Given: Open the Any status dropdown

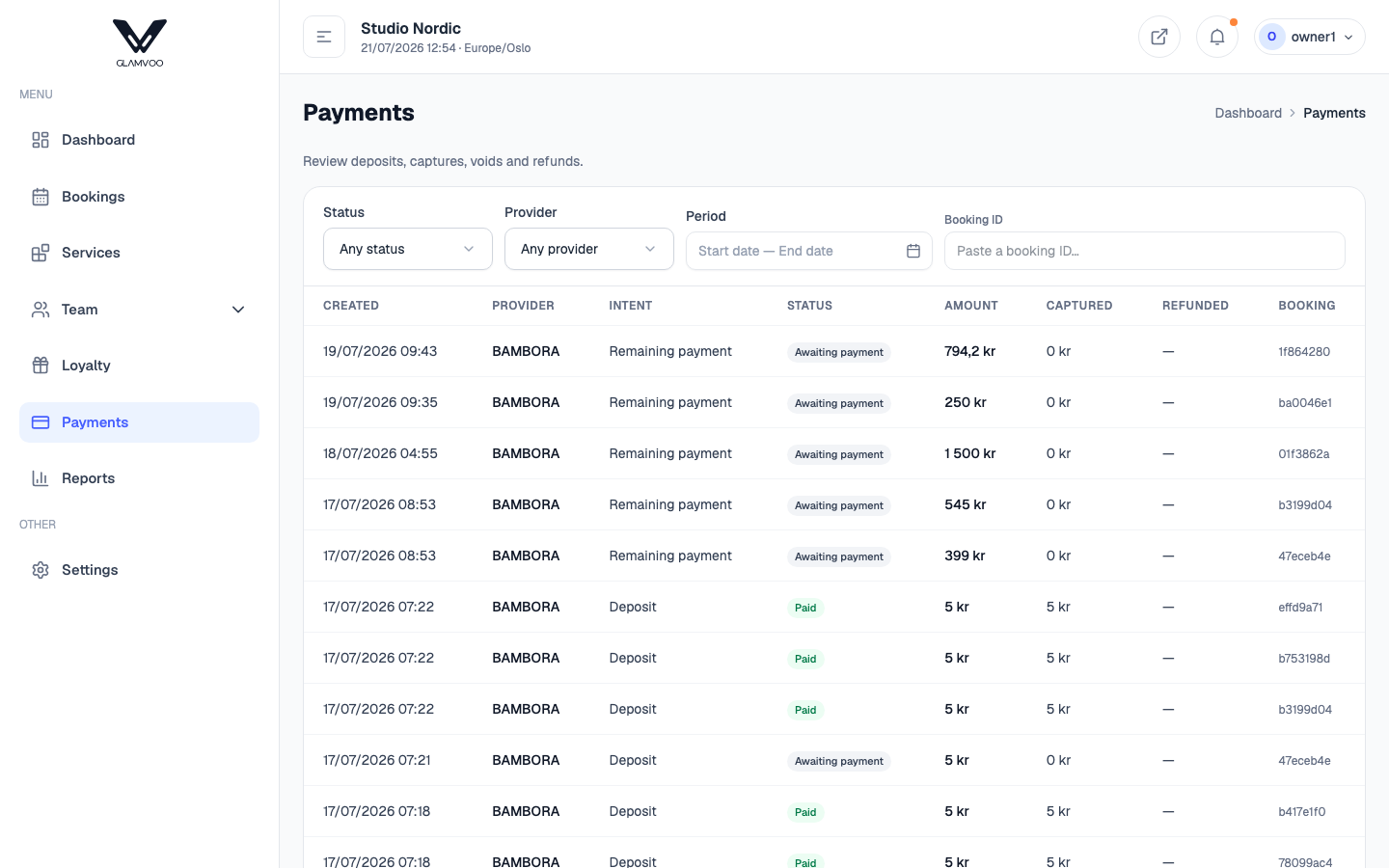Looking at the screenshot, I should [408, 249].
